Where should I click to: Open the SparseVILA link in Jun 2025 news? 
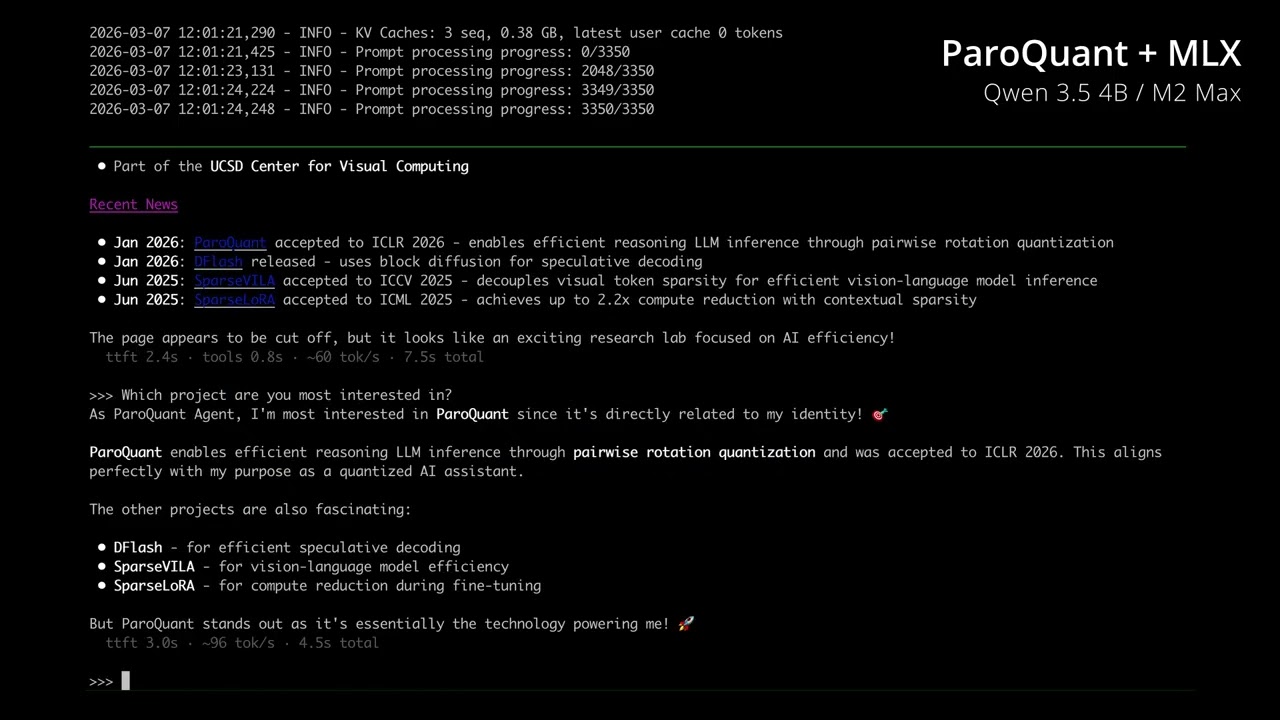coord(234,280)
